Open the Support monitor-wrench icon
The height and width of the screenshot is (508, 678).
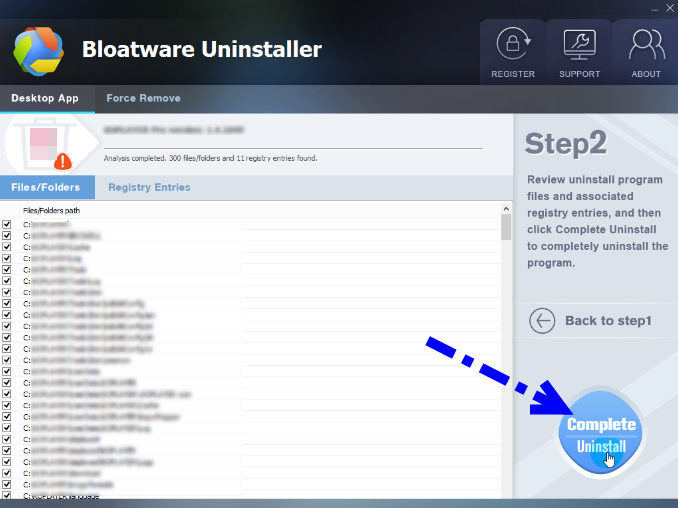[579, 45]
